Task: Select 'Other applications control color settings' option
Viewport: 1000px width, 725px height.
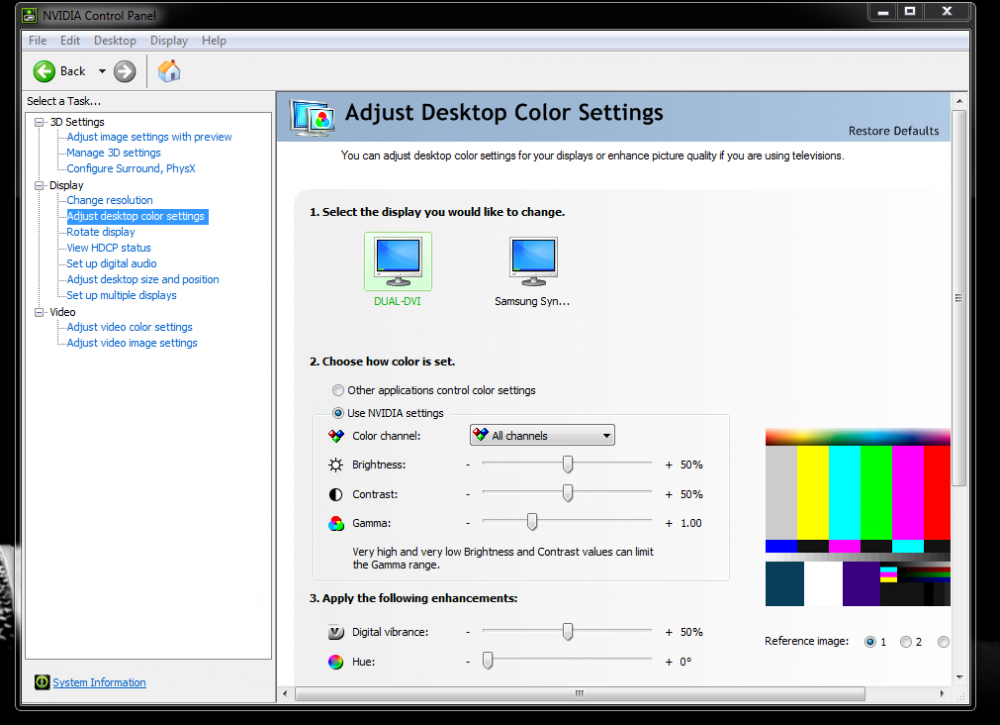Action: coord(338,391)
